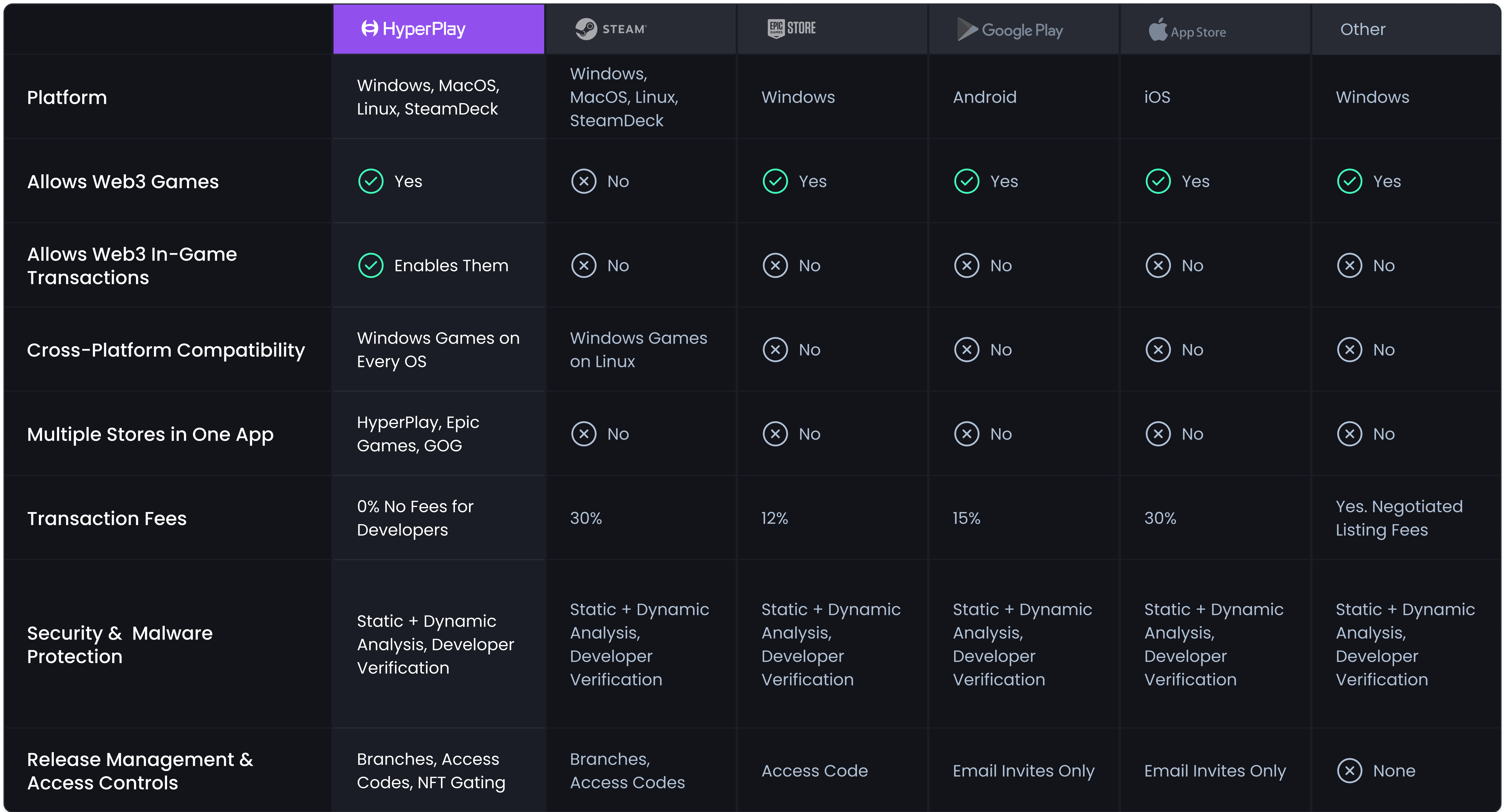Click Steam's X icon for Web3 Games
Screen dimensions: 1505x812
(x=584, y=182)
